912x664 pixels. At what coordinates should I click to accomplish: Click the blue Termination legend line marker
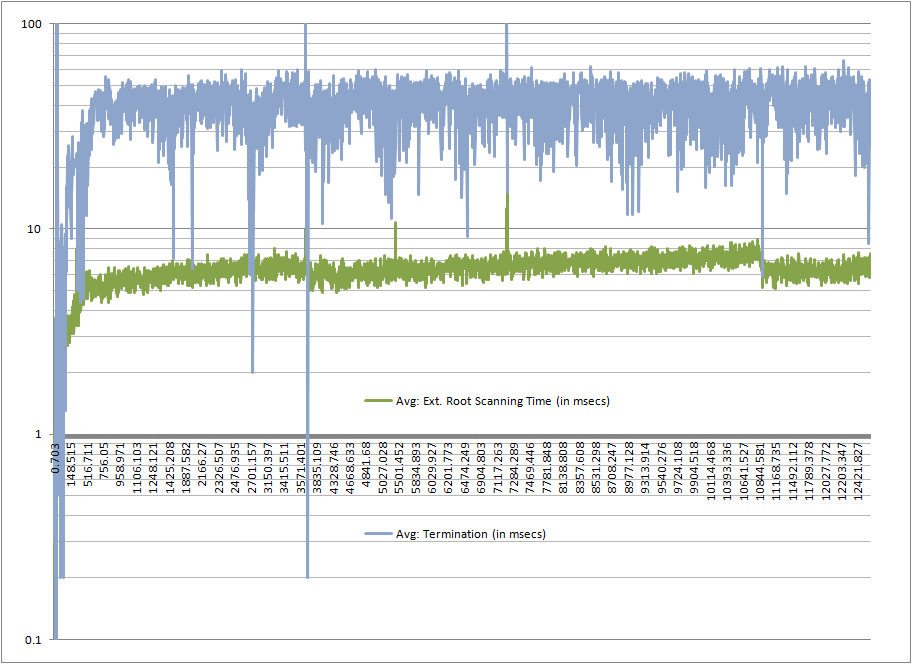378,534
